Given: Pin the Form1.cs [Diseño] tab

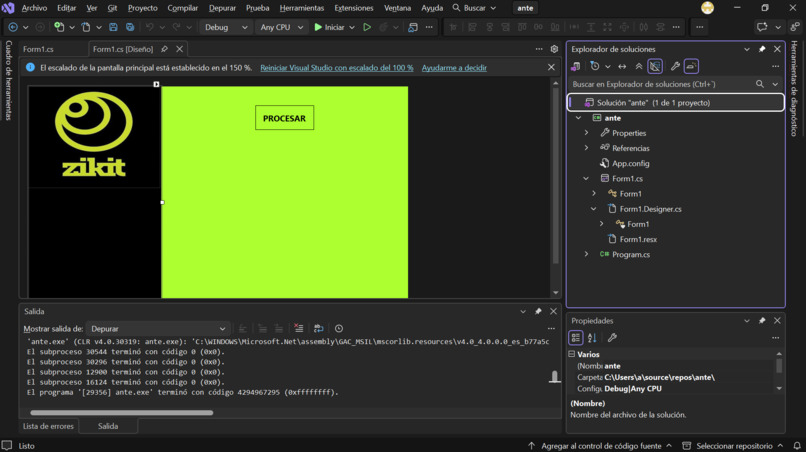Looking at the screenshot, I should [x=164, y=49].
